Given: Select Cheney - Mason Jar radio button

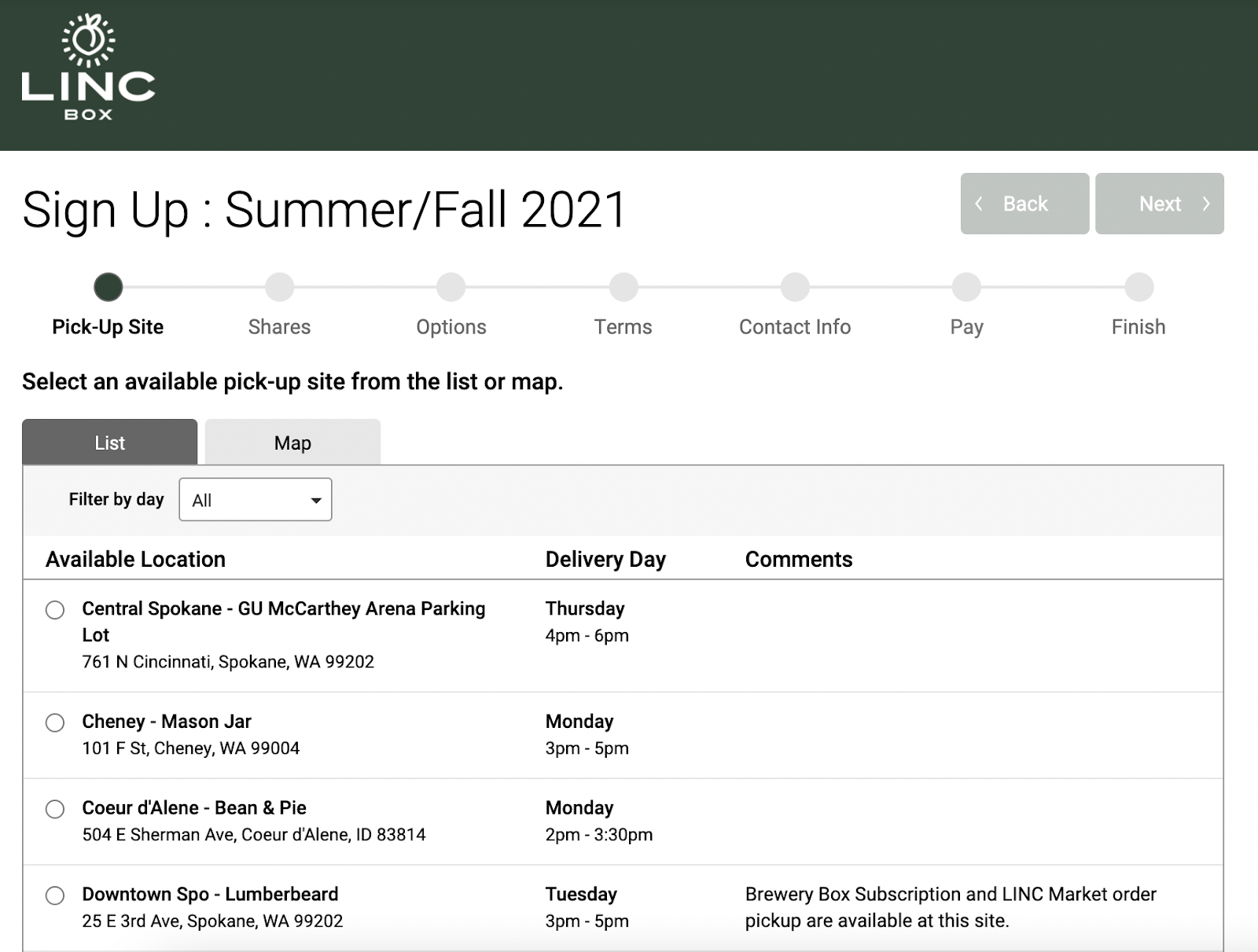Looking at the screenshot, I should point(55,722).
